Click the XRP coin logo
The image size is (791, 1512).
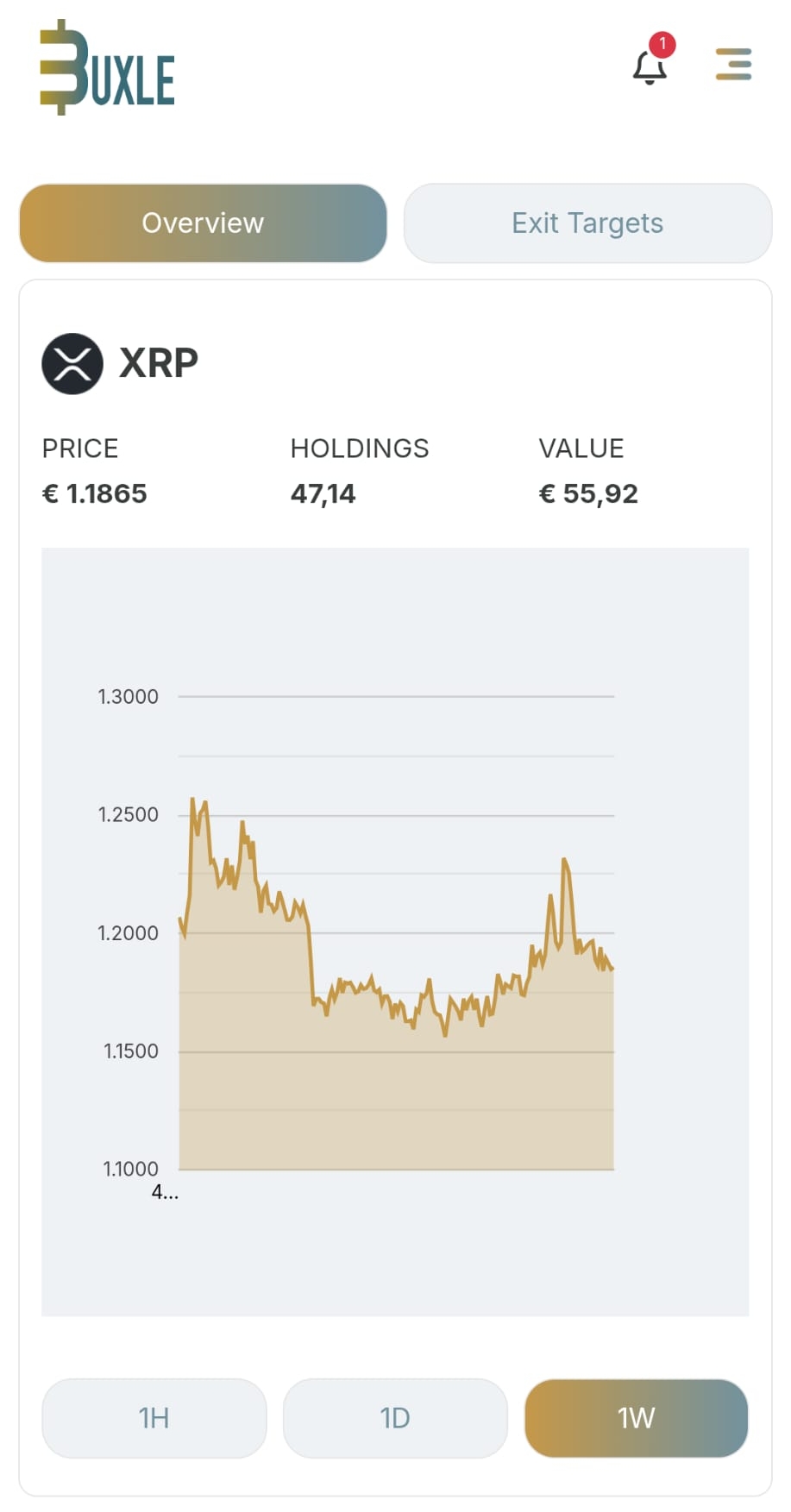point(72,364)
